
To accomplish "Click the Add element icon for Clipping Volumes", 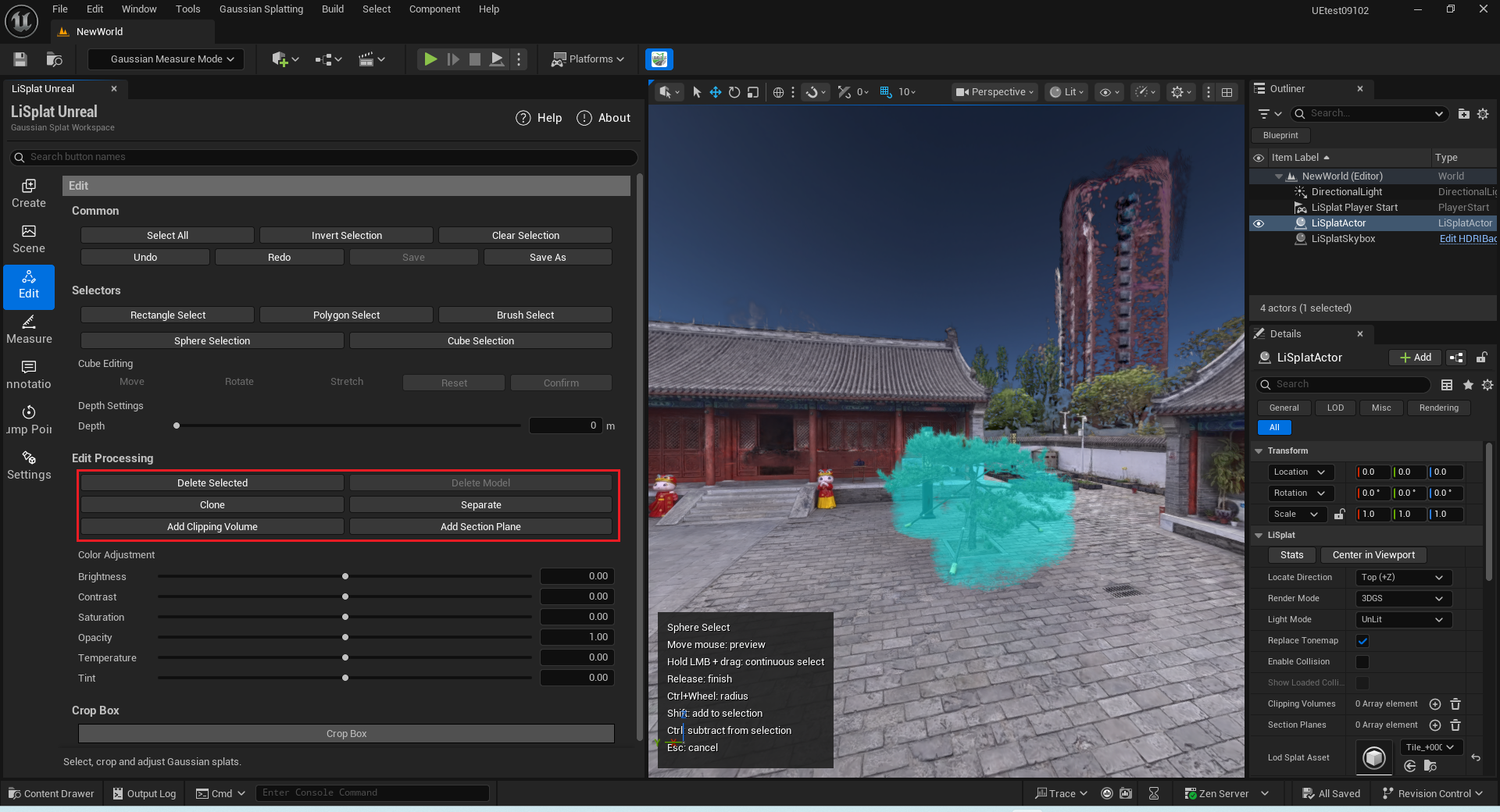I will click(x=1435, y=704).
